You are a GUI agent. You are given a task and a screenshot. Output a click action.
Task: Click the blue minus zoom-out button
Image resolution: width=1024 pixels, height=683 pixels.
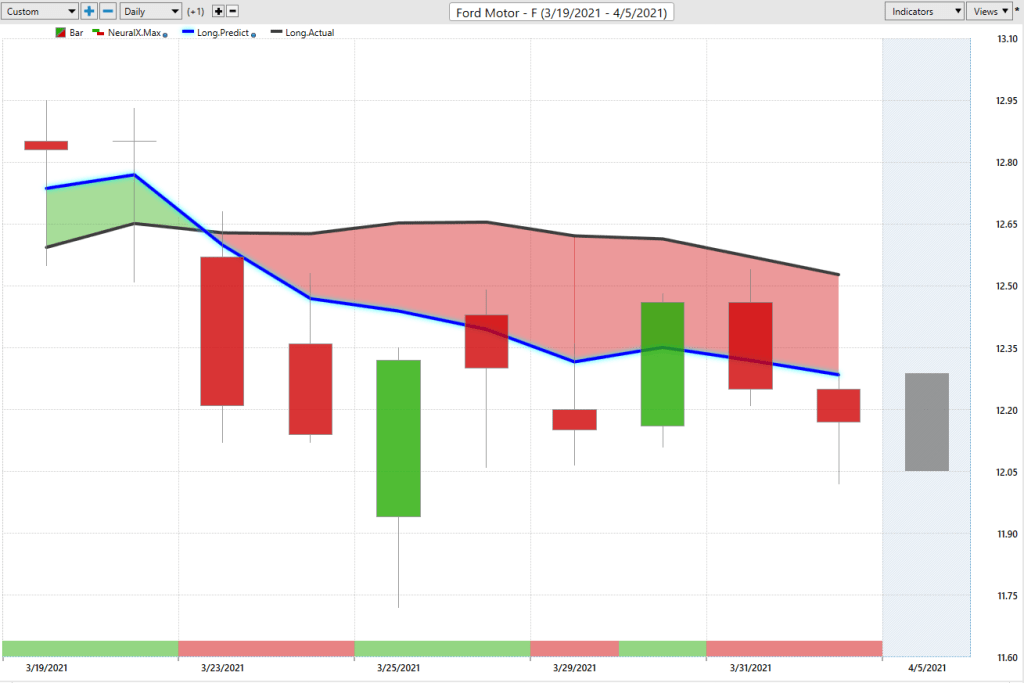108,11
